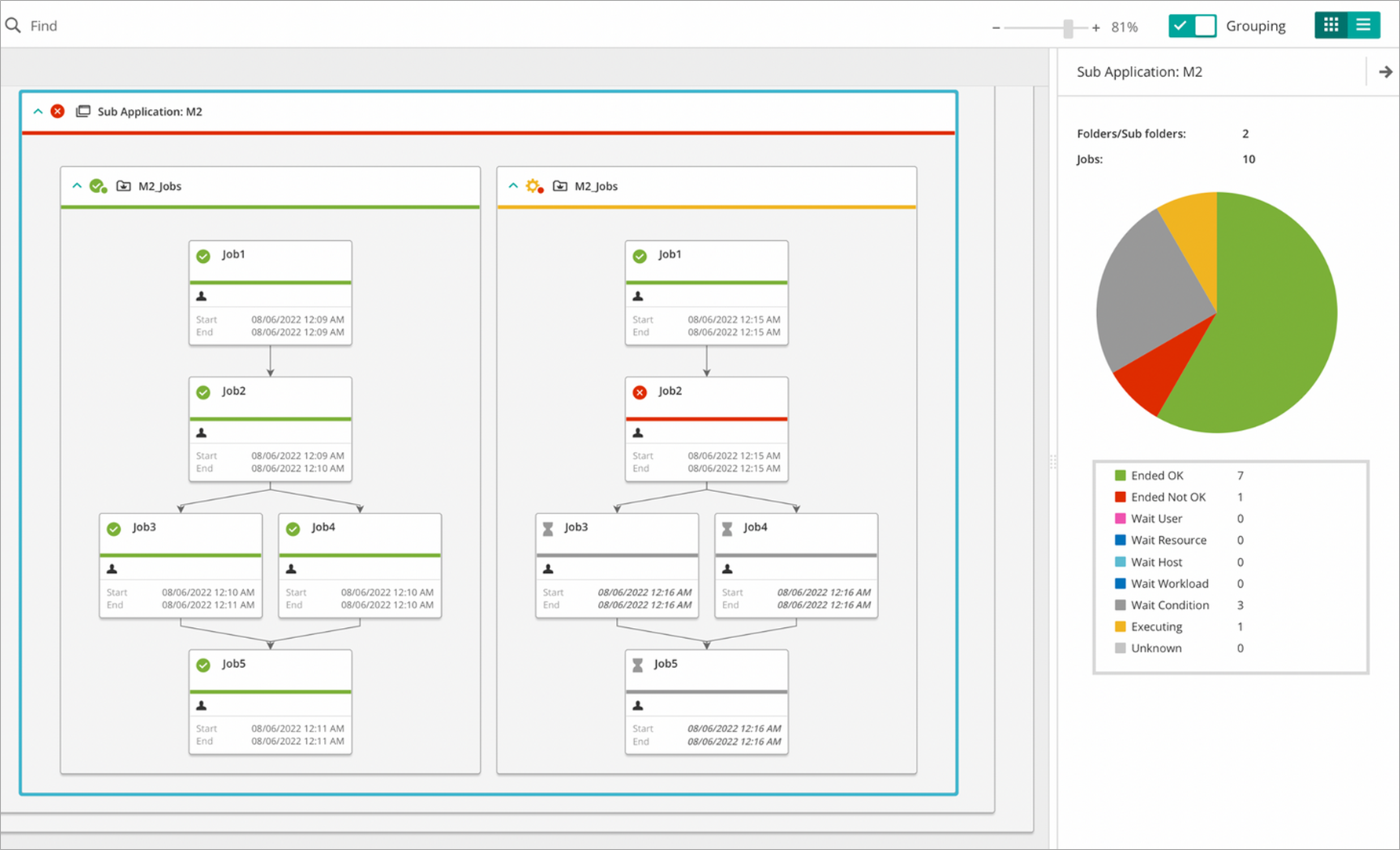Image resolution: width=1400 pixels, height=850 pixels.
Task: Collapse the orange-status M2_Jobs folder chevron
Action: pos(513,186)
